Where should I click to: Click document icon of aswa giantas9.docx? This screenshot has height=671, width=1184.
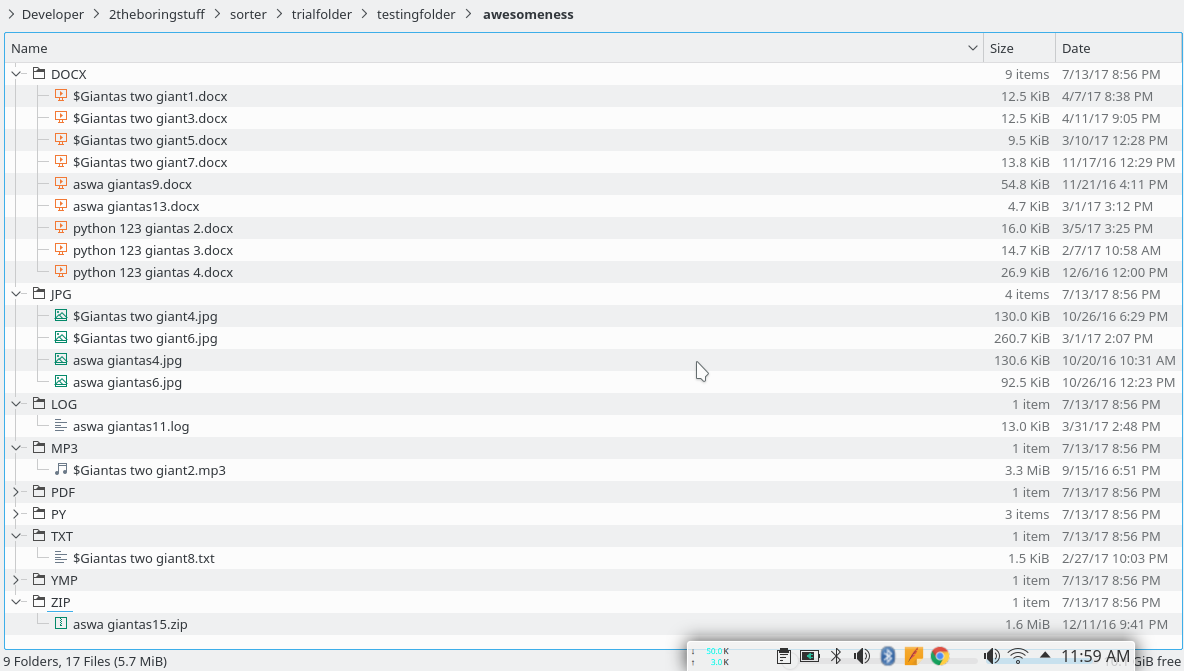[x=61, y=183]
